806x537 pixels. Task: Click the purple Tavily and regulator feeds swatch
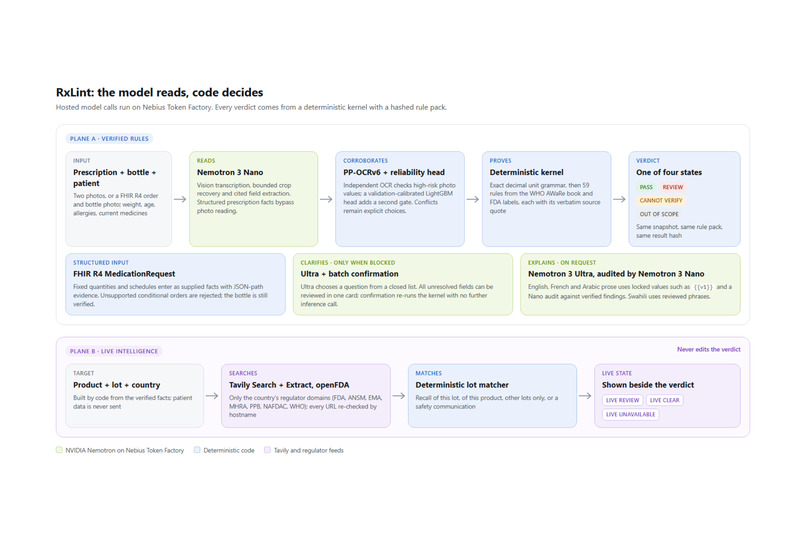[267, 450]
